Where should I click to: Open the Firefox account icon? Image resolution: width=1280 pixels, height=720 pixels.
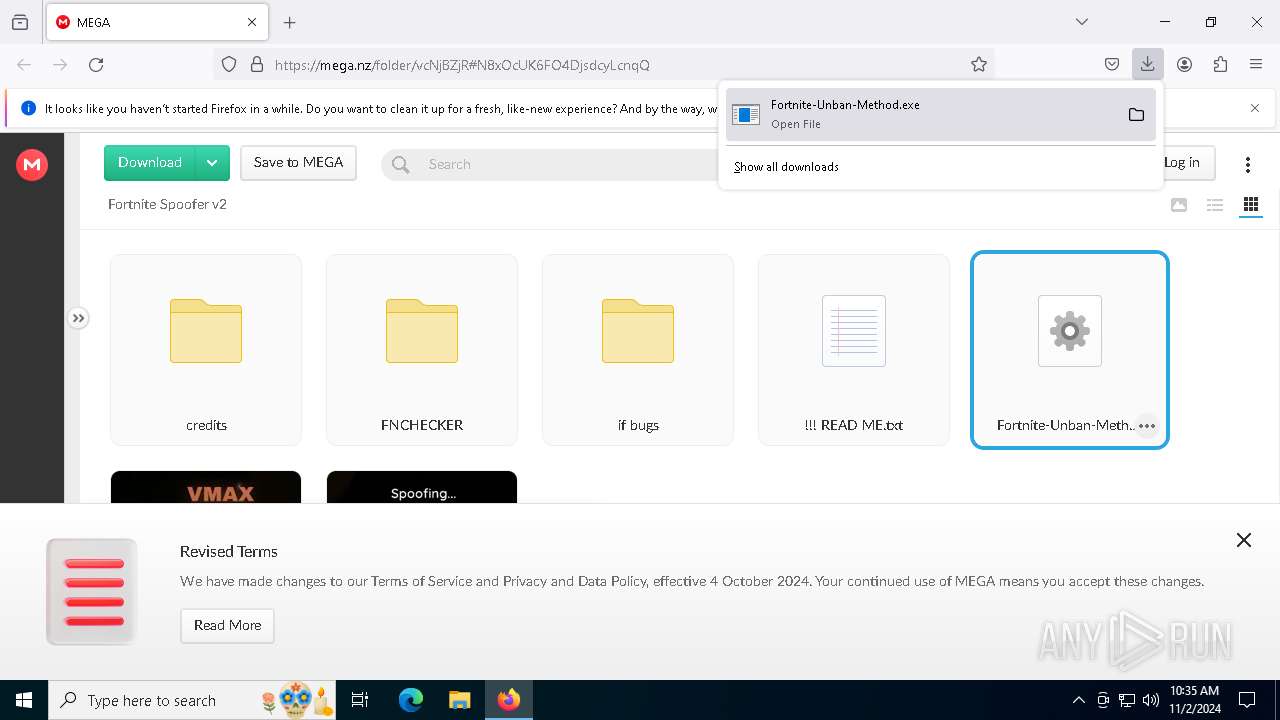click(x=1184, y=64)
